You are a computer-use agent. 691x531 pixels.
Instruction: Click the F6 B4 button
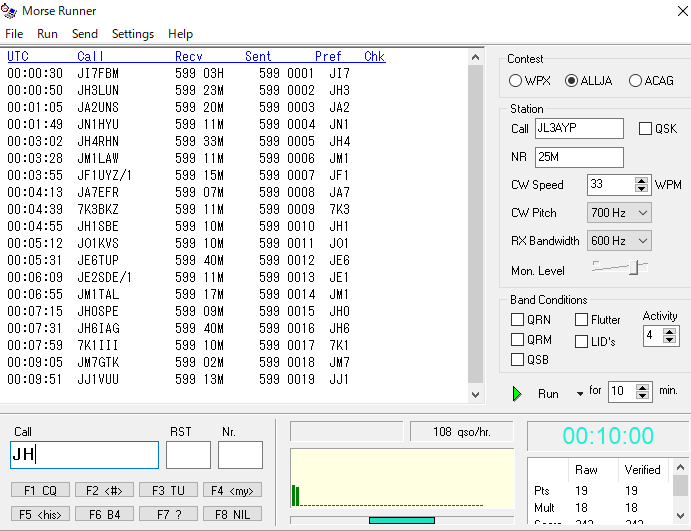tap(104, 514)
